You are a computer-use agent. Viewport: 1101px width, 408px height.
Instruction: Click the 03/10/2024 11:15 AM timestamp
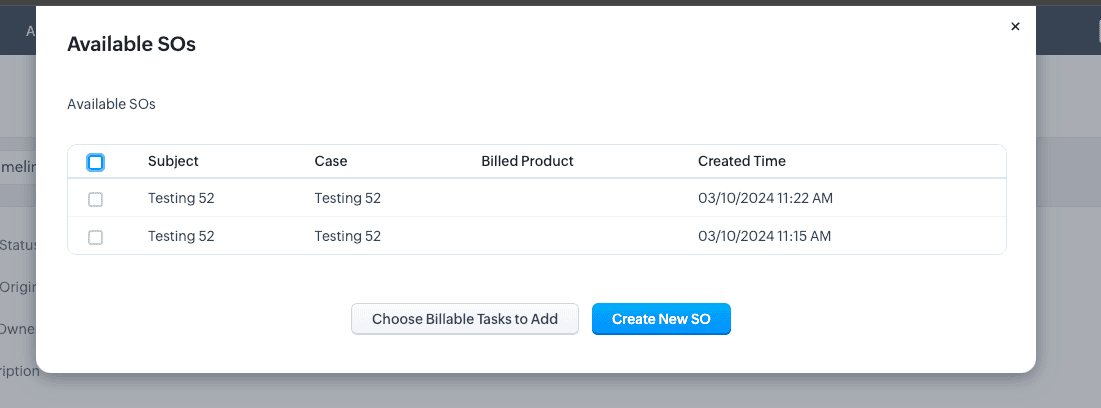tap(765, 236)
